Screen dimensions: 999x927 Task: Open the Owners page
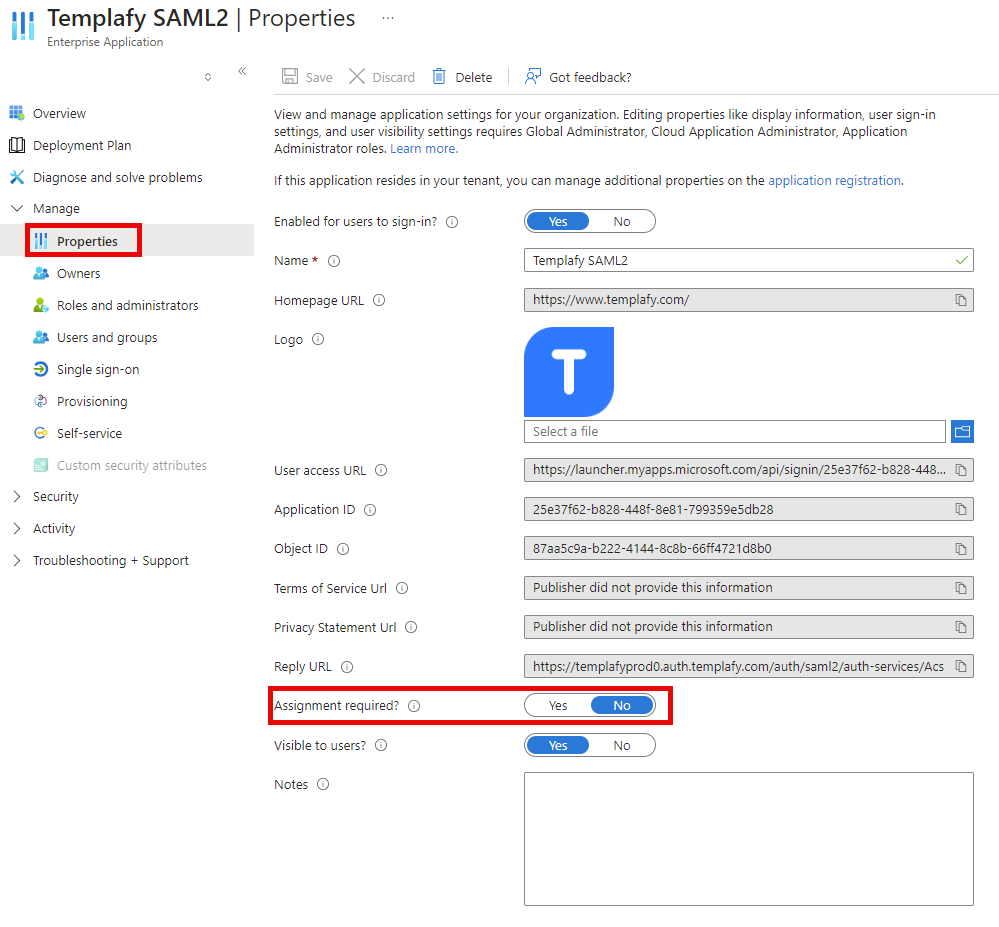(80, 272)
